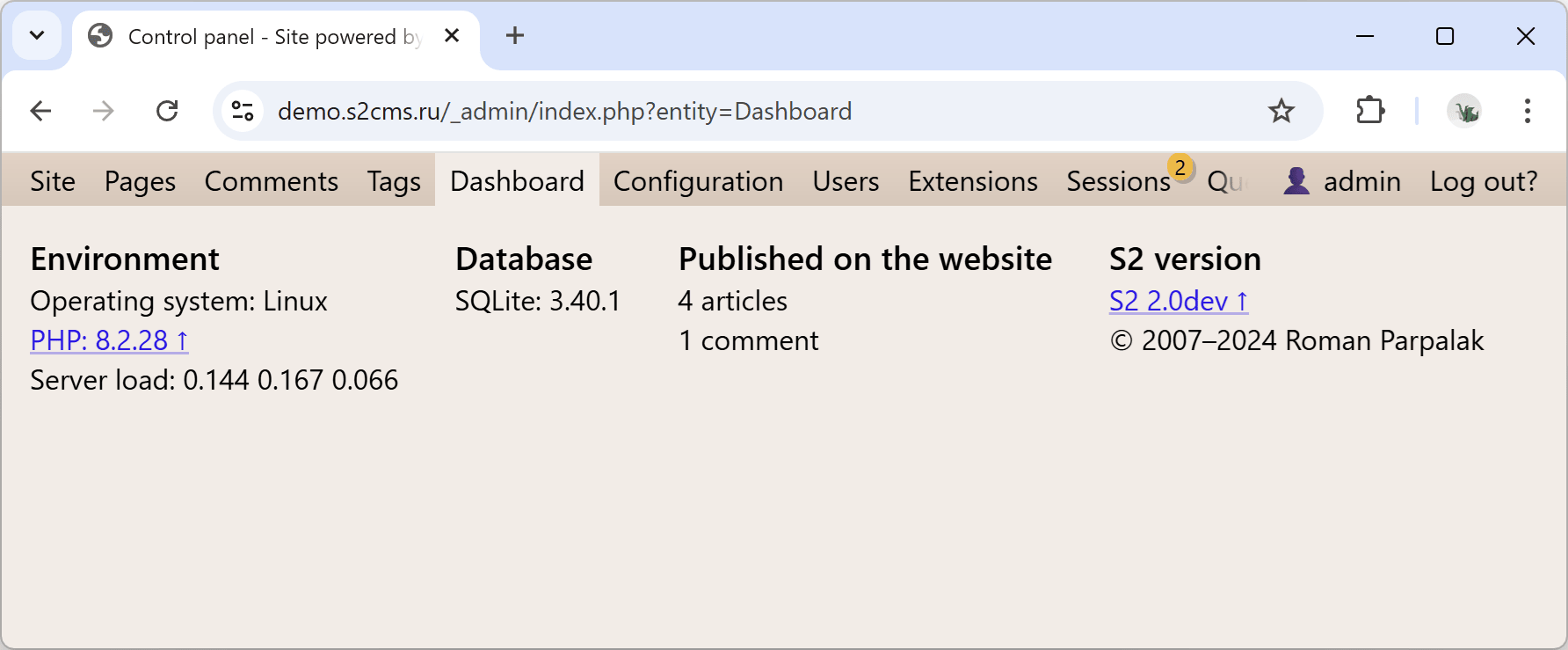Minimize the browser window
Screen dimensions: 1568x650
coord(1365,36)
